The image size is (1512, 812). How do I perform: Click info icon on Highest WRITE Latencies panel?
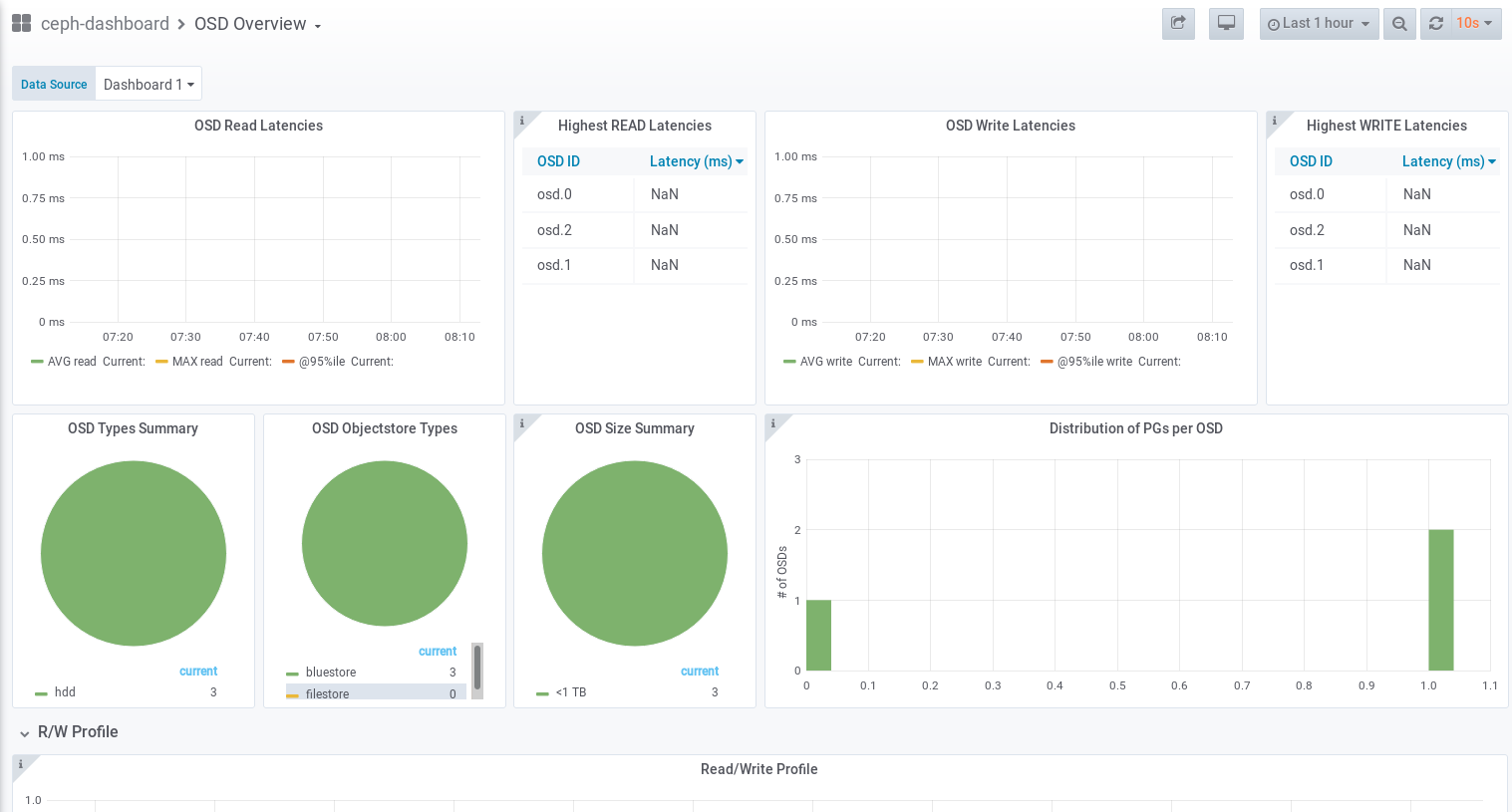[x=1274, y=121]
